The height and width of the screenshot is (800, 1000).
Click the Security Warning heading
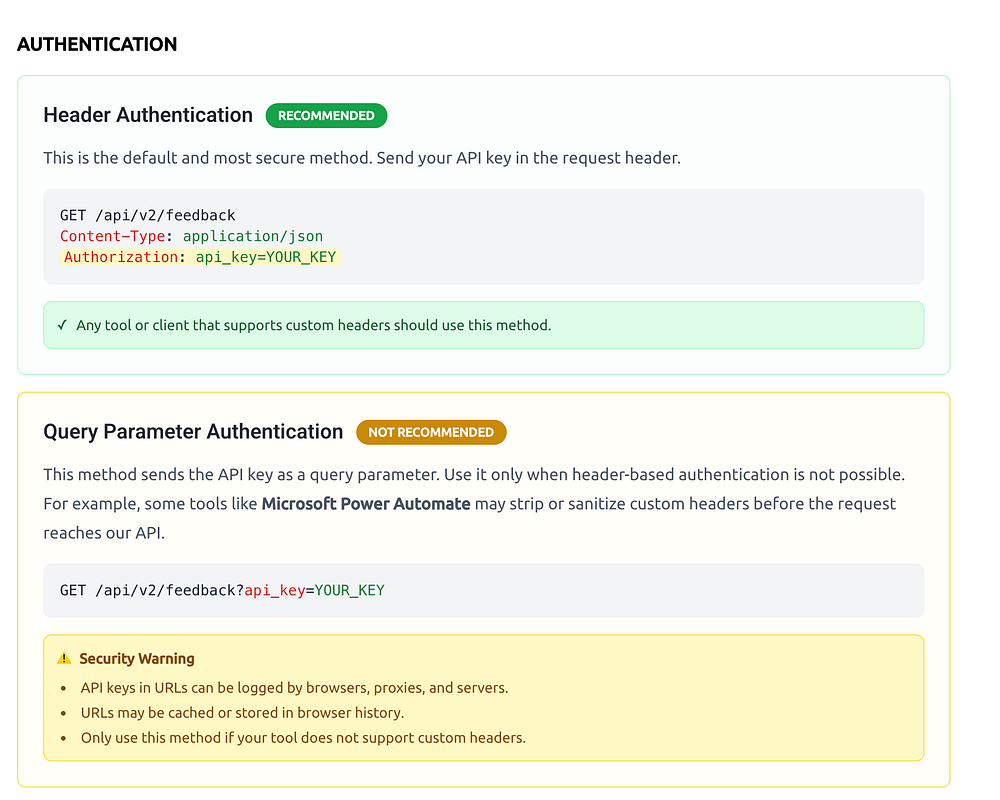[x=137, y=659]
